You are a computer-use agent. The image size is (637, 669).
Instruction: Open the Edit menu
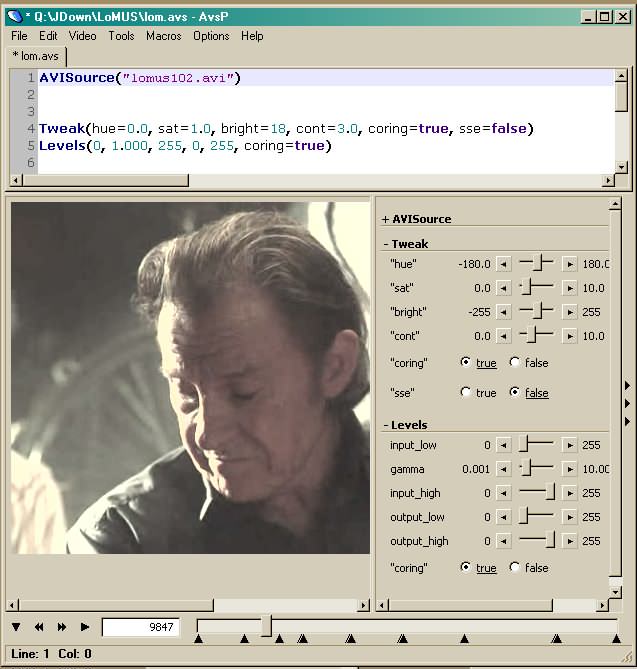(x=48, y=36)
